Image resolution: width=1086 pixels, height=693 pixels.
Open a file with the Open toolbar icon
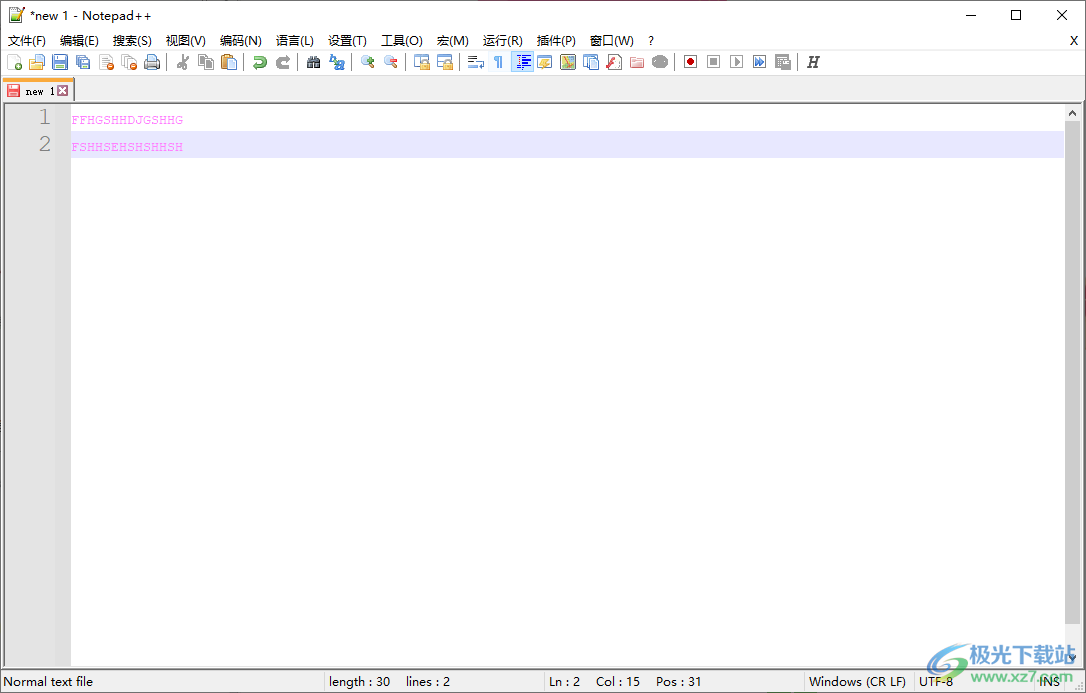click(x=37, y=61)
